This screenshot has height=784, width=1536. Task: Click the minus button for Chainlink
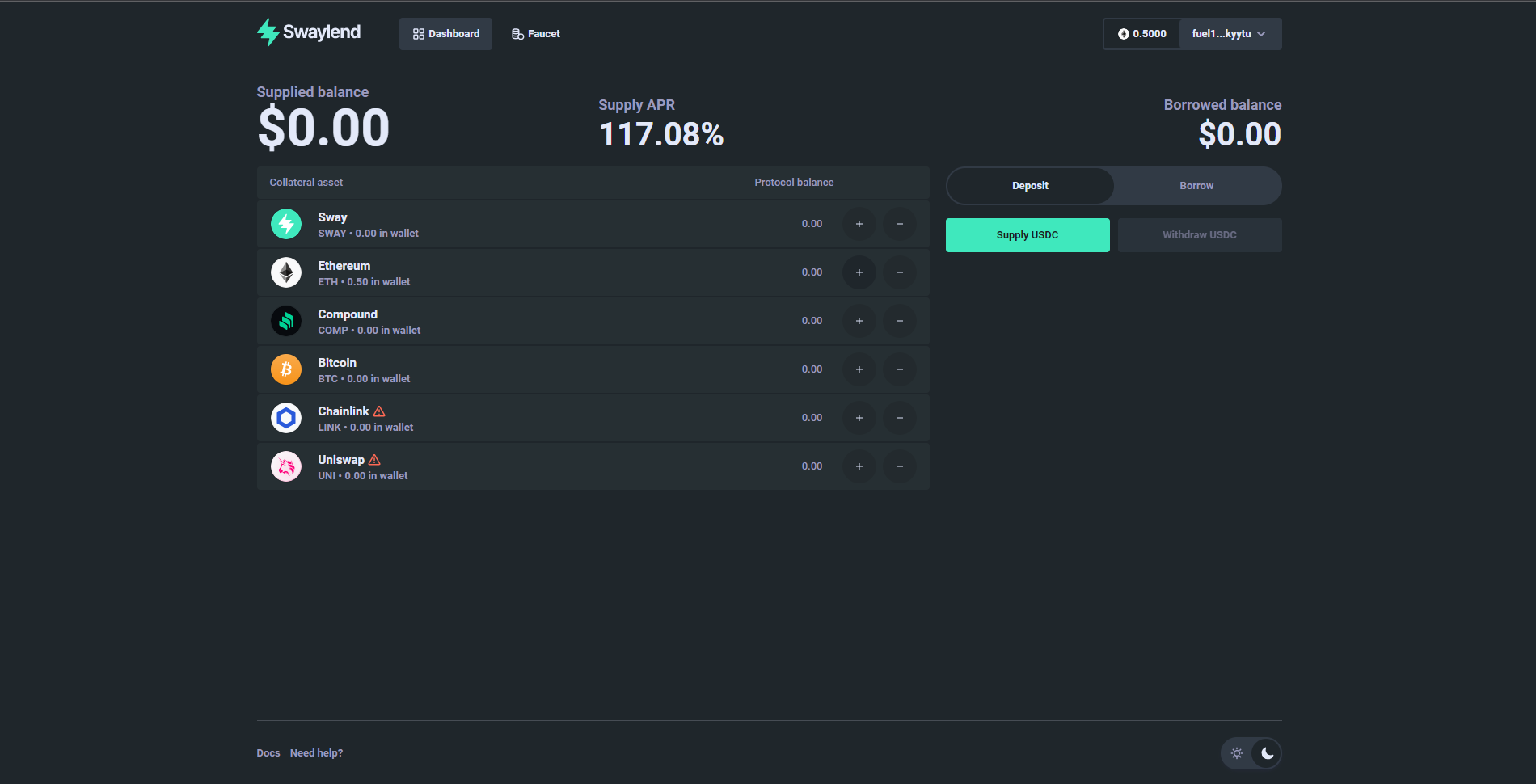click(x=900, y=418)
